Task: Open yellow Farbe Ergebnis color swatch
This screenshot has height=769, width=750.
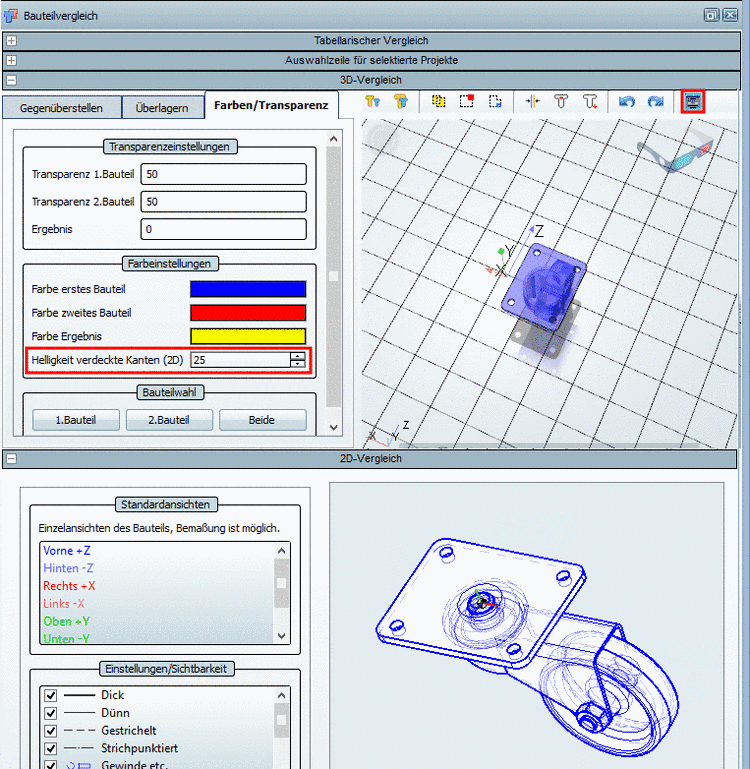Action: 248,336
